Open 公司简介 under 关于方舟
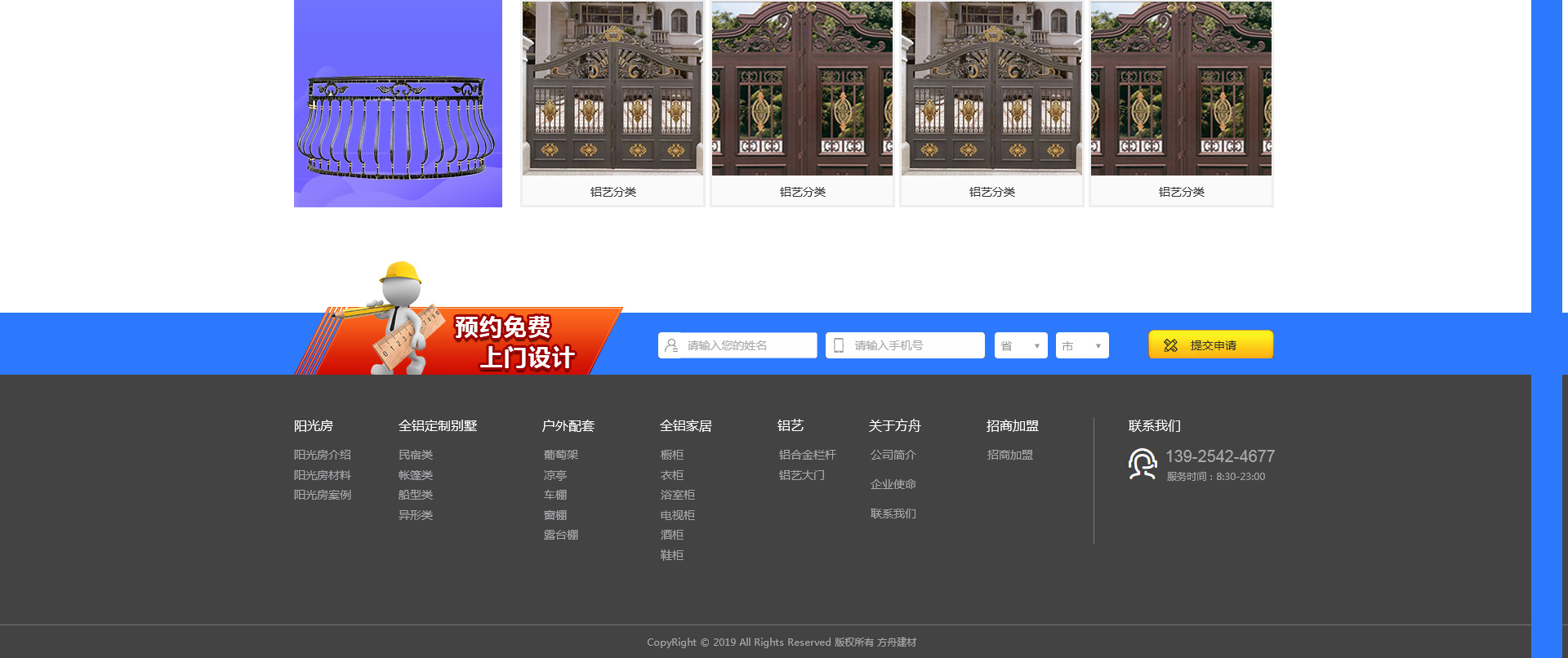The image size is (1568, 658). [x=893, y=455]
